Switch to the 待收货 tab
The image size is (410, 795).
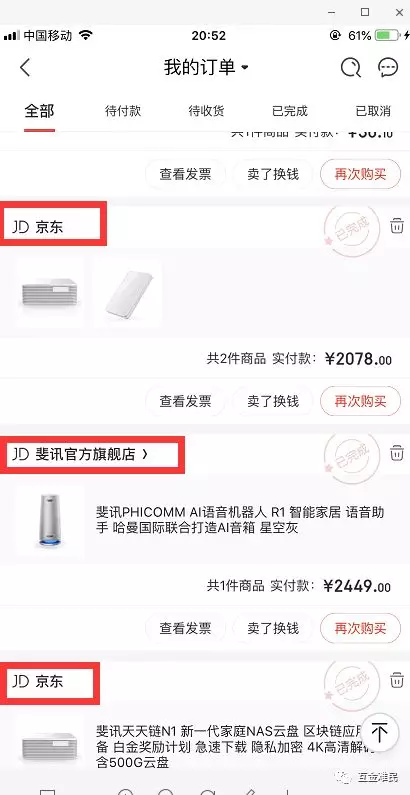(206, 111)
